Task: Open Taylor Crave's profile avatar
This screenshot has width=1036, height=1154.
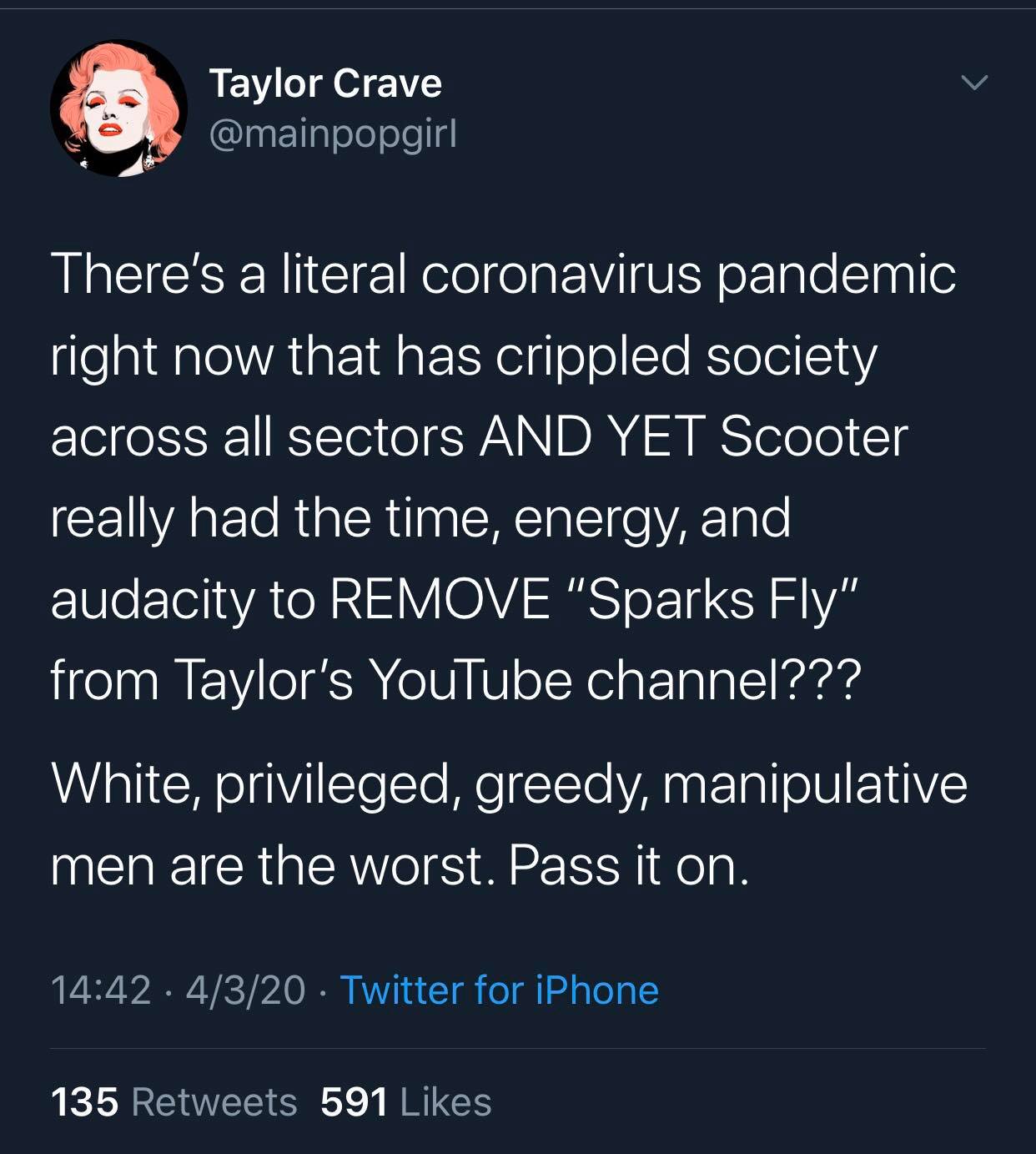Action: pyautogui.click(x=118, y=108)
